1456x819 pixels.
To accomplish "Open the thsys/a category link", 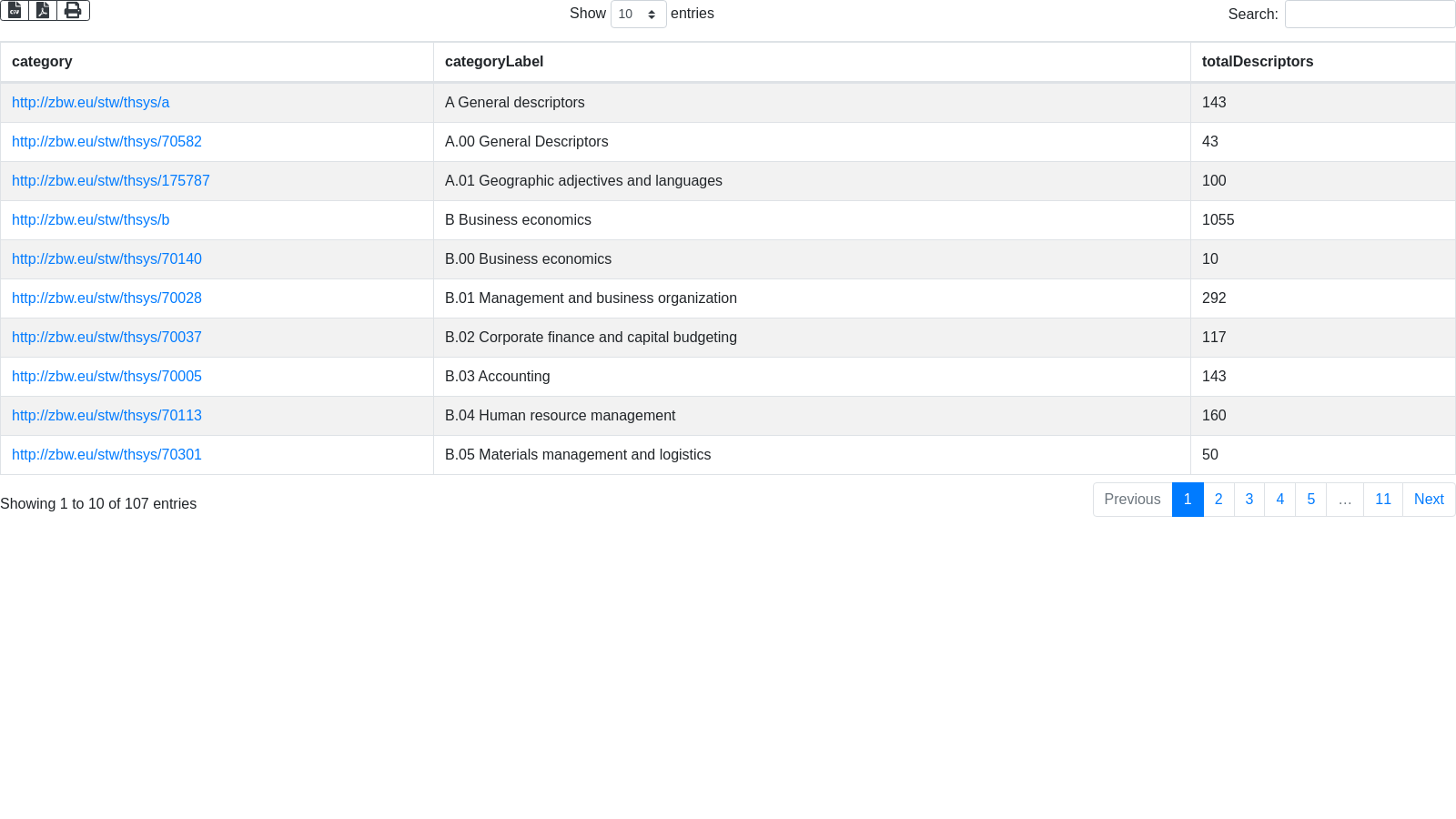I will (90, 103).
